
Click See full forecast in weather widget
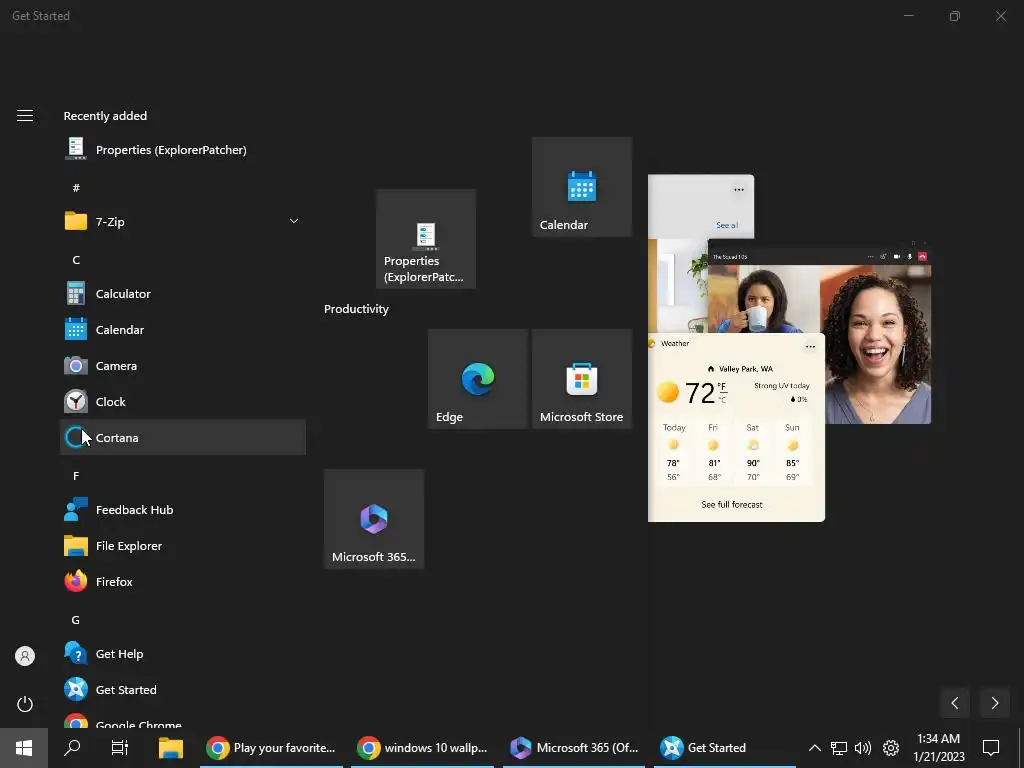[731, 504]
